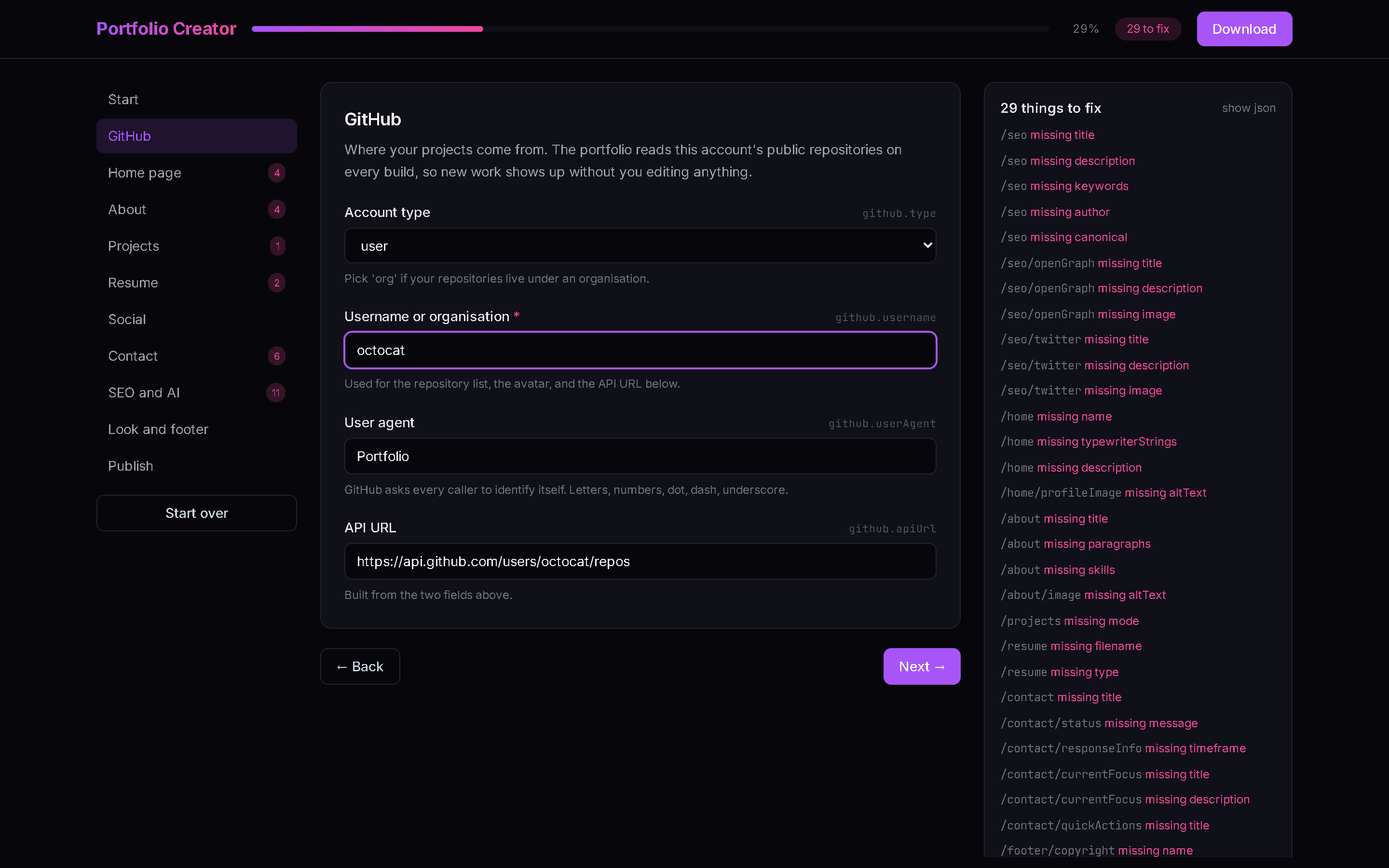Click the Download button
The height and width of the screenshot is (868, 1389).
1244,29
